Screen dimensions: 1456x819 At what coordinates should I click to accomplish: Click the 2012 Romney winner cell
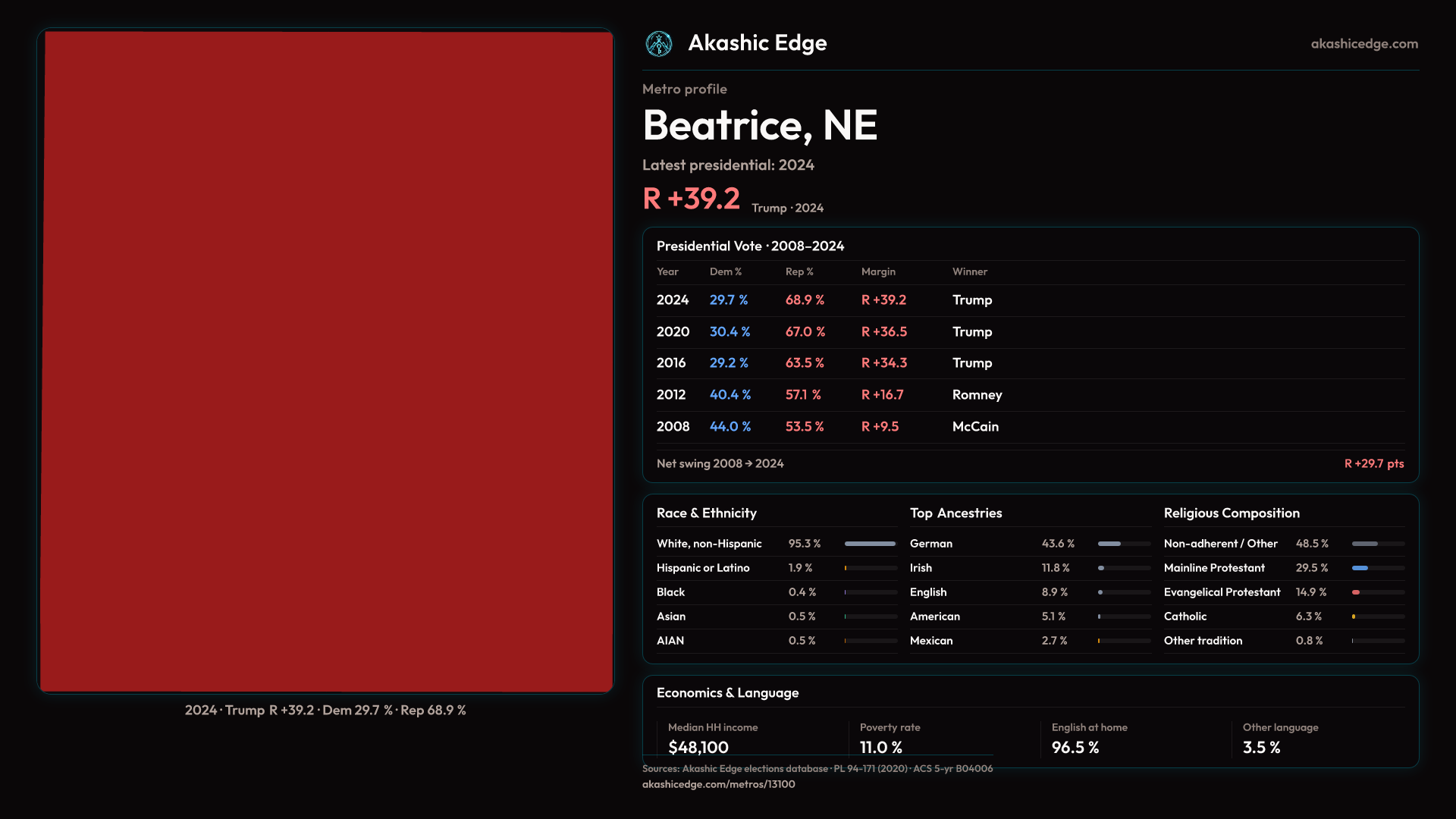click(x=977, y=395)
